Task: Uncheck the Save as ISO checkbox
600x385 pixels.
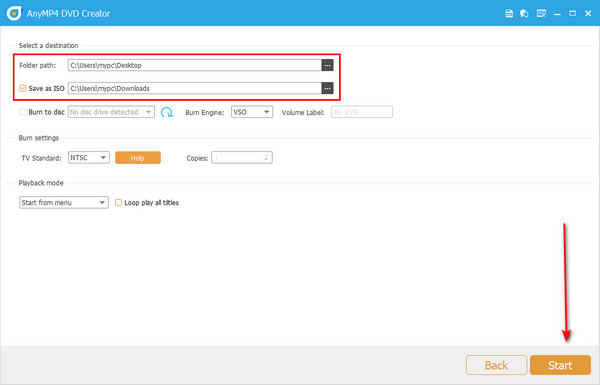Action: (x=23, y=88)
